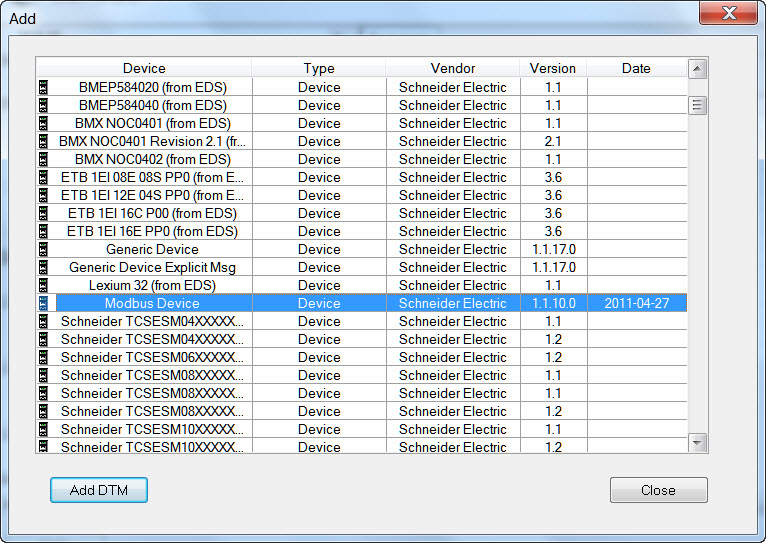Click the 2011-04-27 date cell
766x543 pixels.
[x=637, y=303]
